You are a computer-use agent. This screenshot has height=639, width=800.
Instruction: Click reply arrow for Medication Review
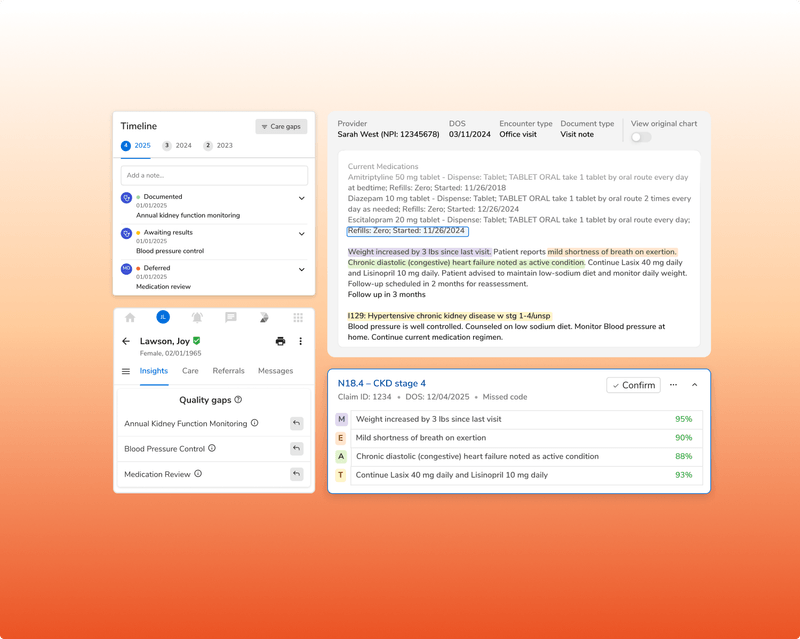(296, 474)
